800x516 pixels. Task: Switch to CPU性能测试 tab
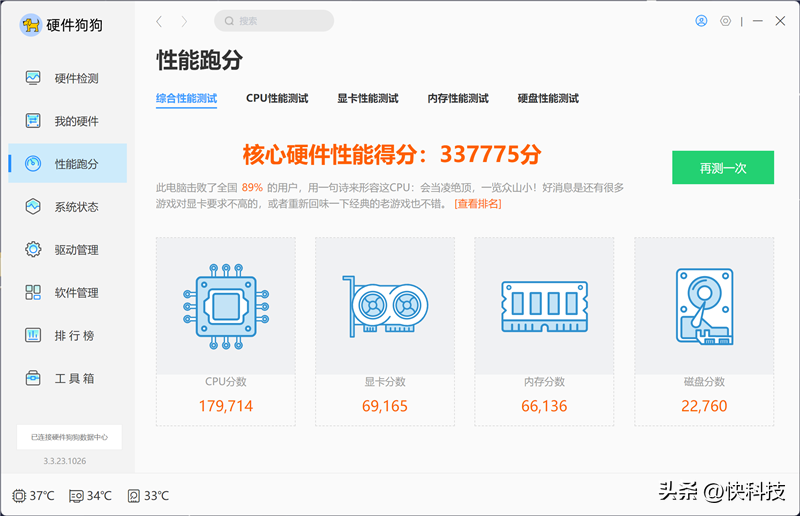(x=277, y=99)
